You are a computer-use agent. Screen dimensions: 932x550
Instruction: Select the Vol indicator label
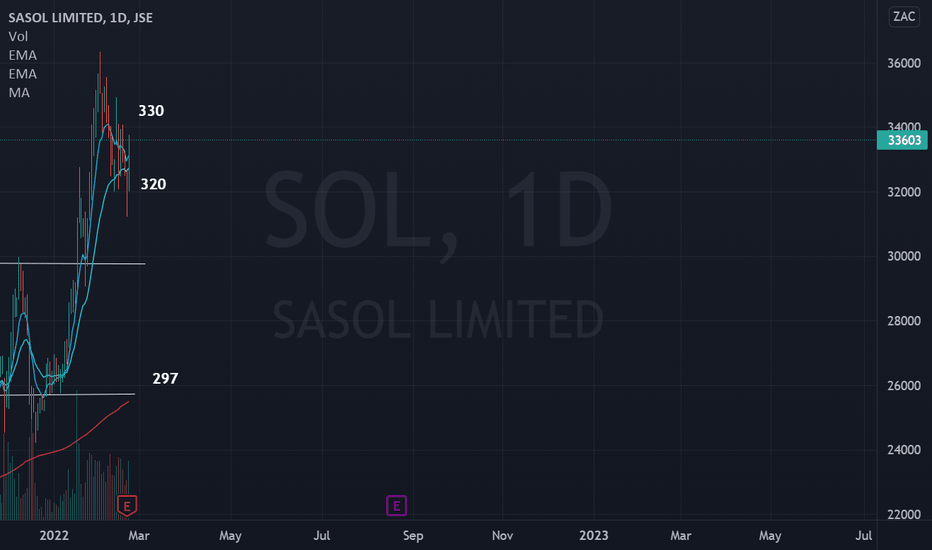point(18,36)
